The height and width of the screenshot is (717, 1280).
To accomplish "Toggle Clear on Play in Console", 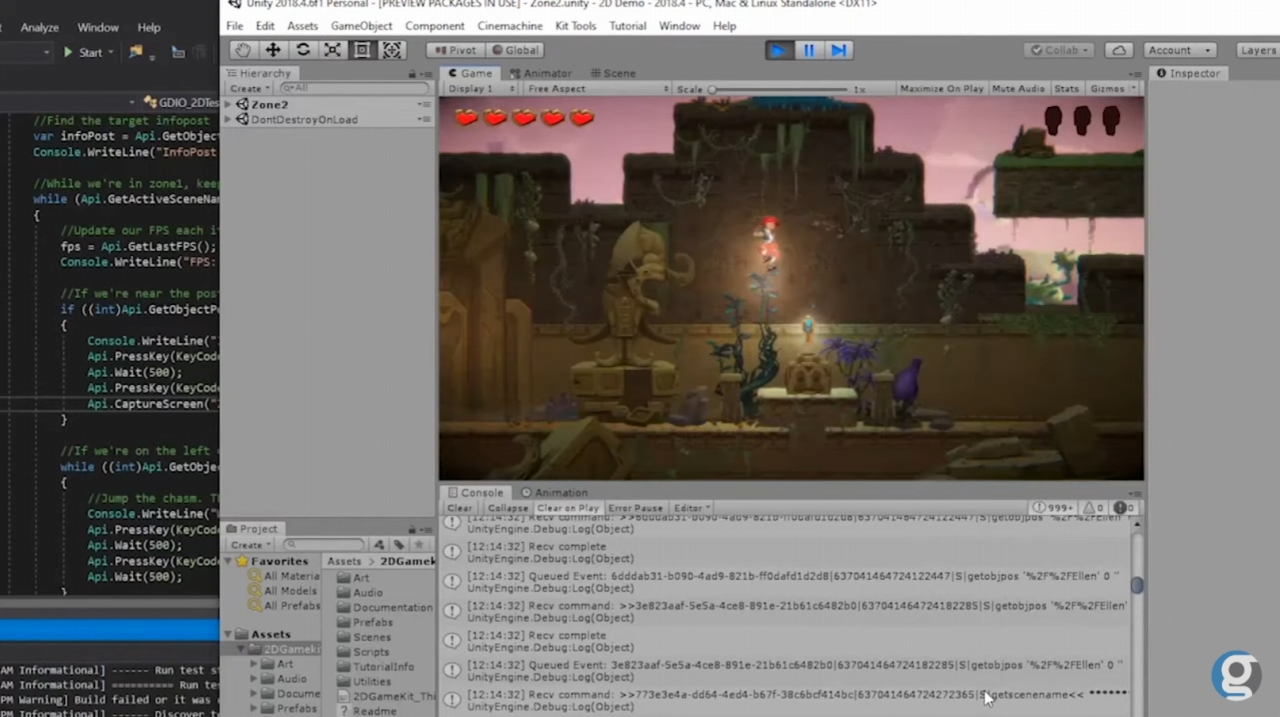I will click(x=568, y=508).
